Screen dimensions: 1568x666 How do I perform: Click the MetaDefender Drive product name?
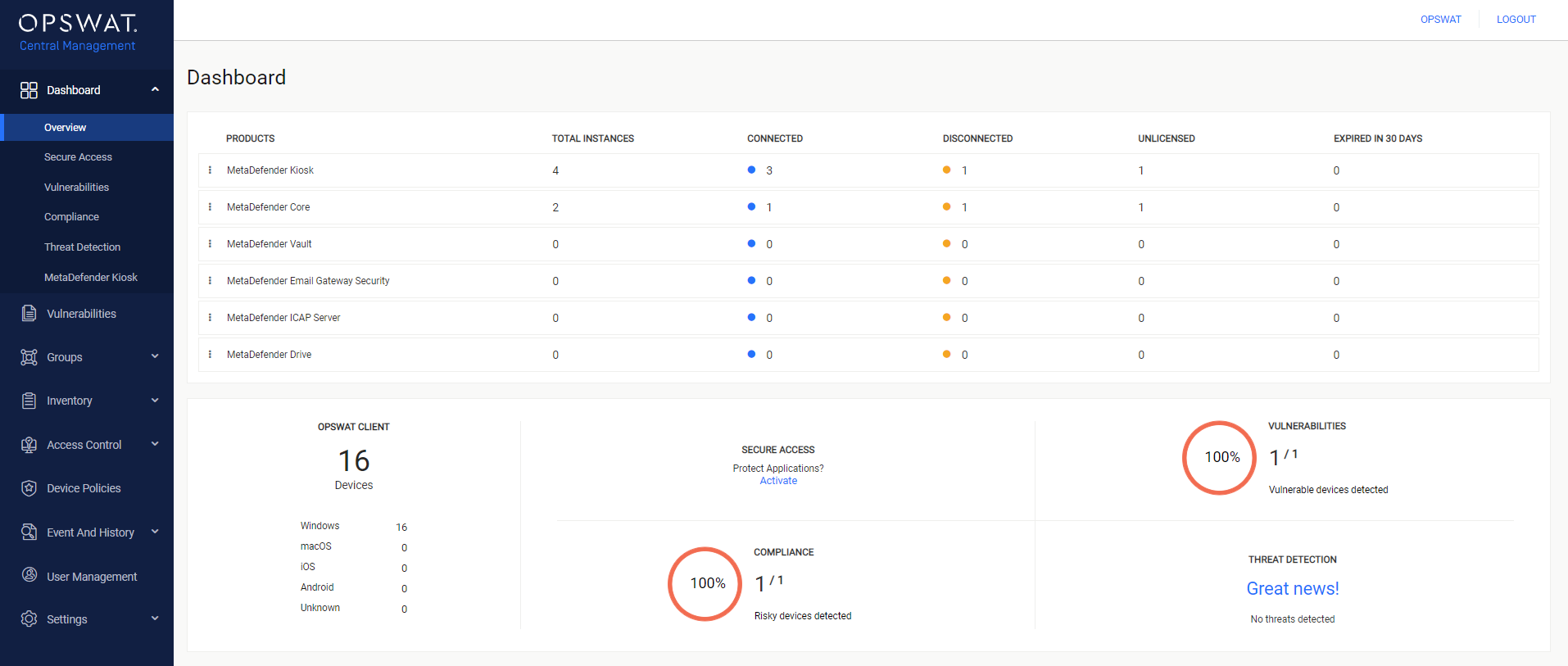tap(269, 355)
